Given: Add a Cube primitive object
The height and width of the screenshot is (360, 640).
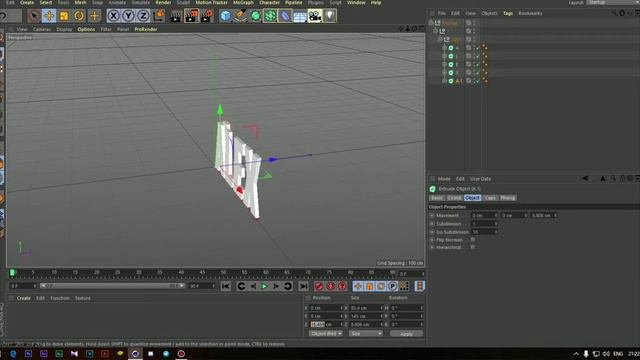Looking at the screenshot, I should [x=225, y=16].
